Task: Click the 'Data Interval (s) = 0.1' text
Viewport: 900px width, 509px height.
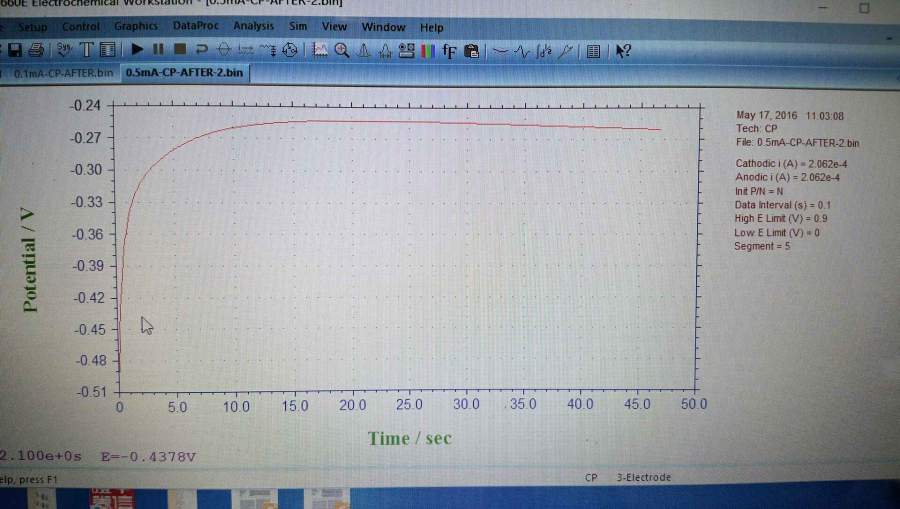Action: click(782, 205)
